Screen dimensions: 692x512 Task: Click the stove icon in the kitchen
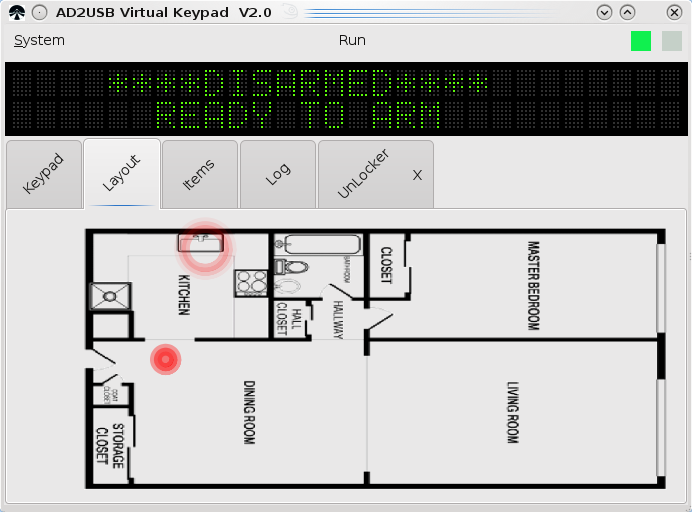click(x=251, y=283)
